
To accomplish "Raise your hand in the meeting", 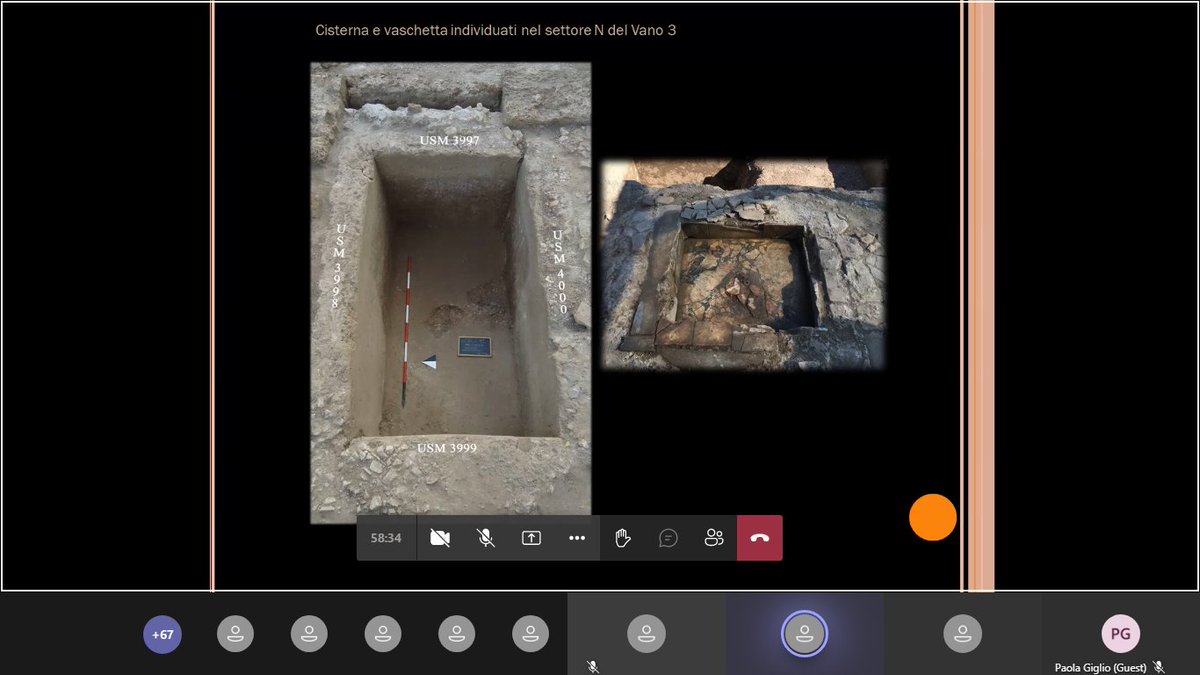I will tap(623, 538).
